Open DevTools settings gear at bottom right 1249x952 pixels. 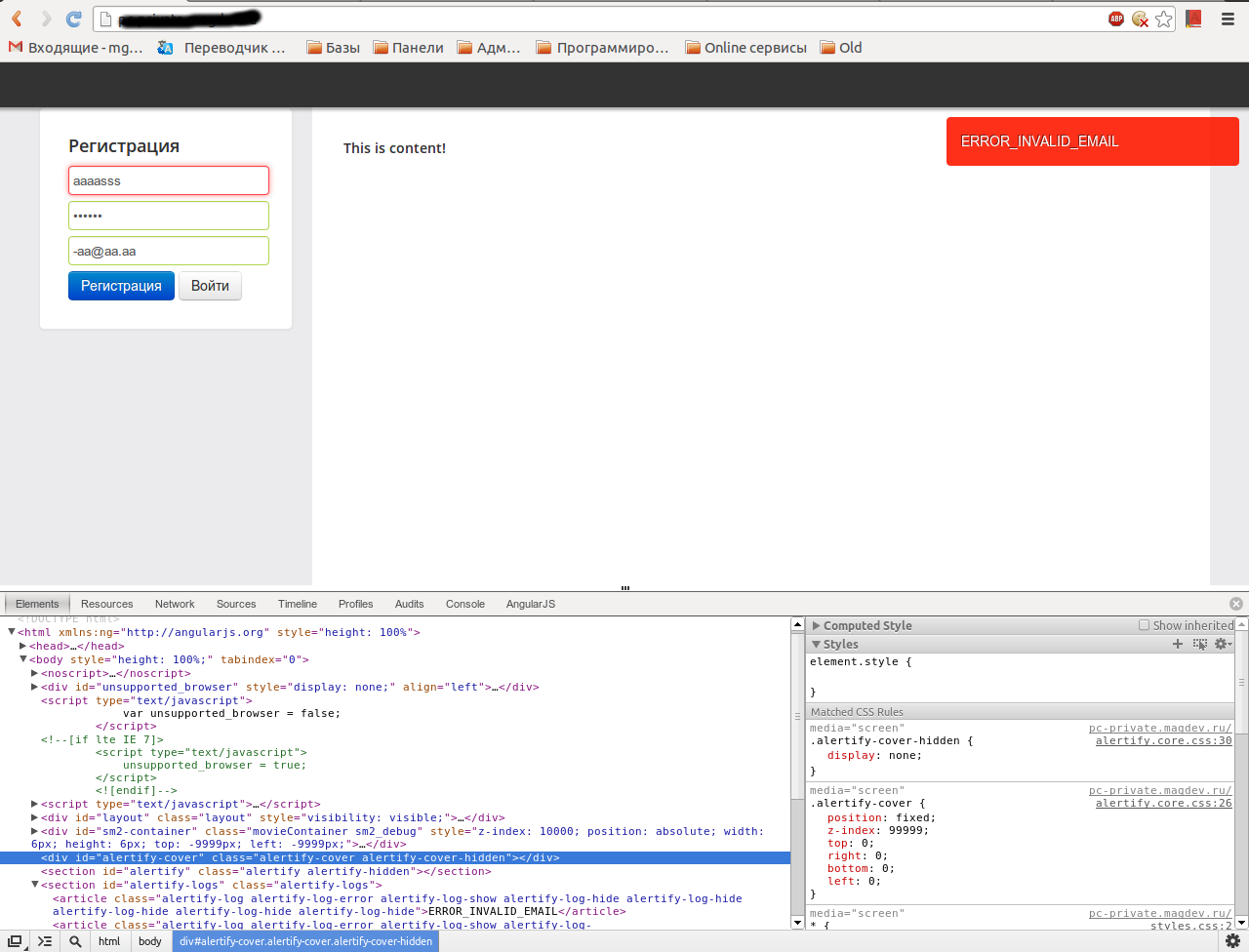click(x=1232, y=941)
